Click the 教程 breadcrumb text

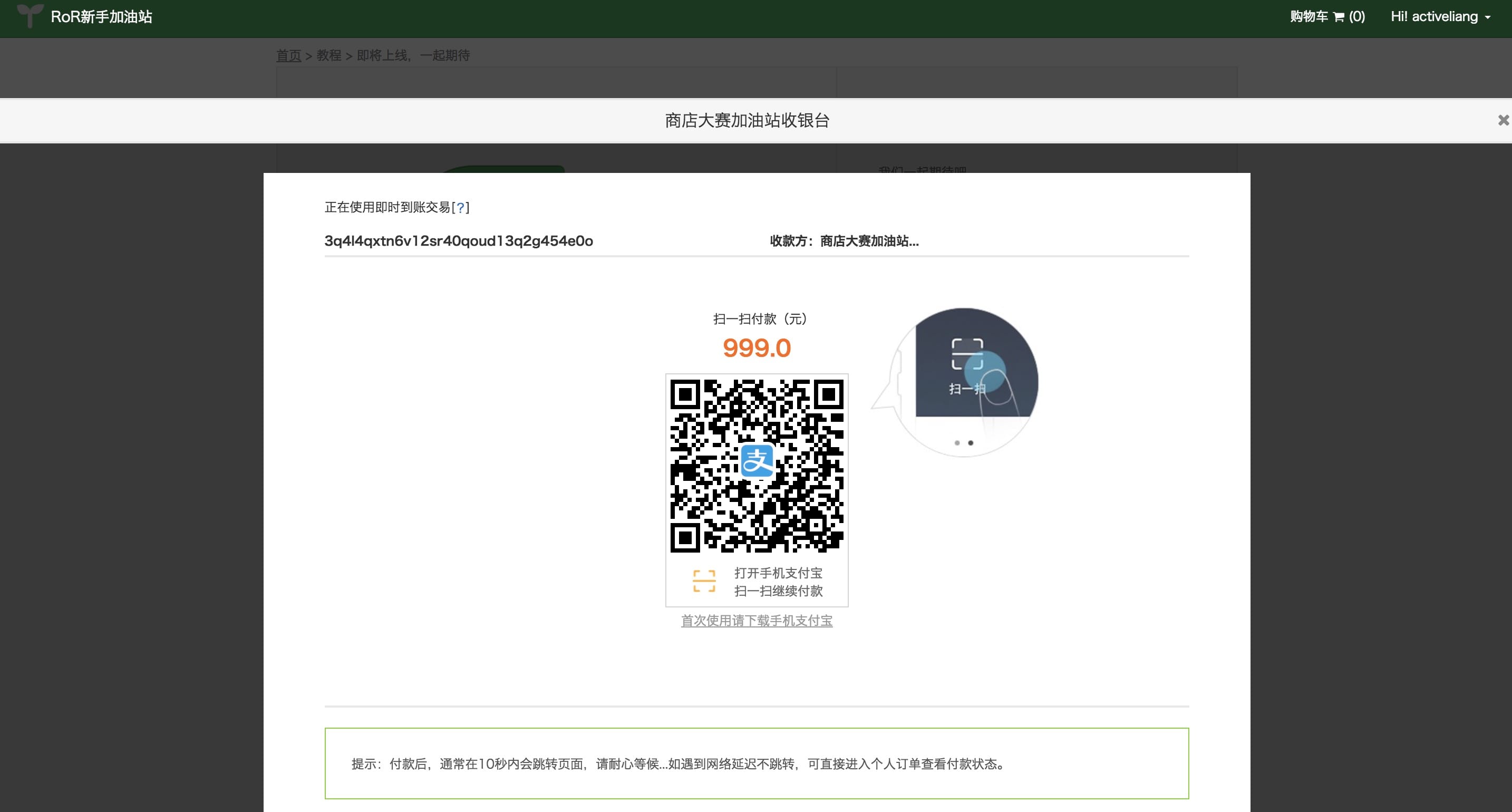tap(328, 55)
